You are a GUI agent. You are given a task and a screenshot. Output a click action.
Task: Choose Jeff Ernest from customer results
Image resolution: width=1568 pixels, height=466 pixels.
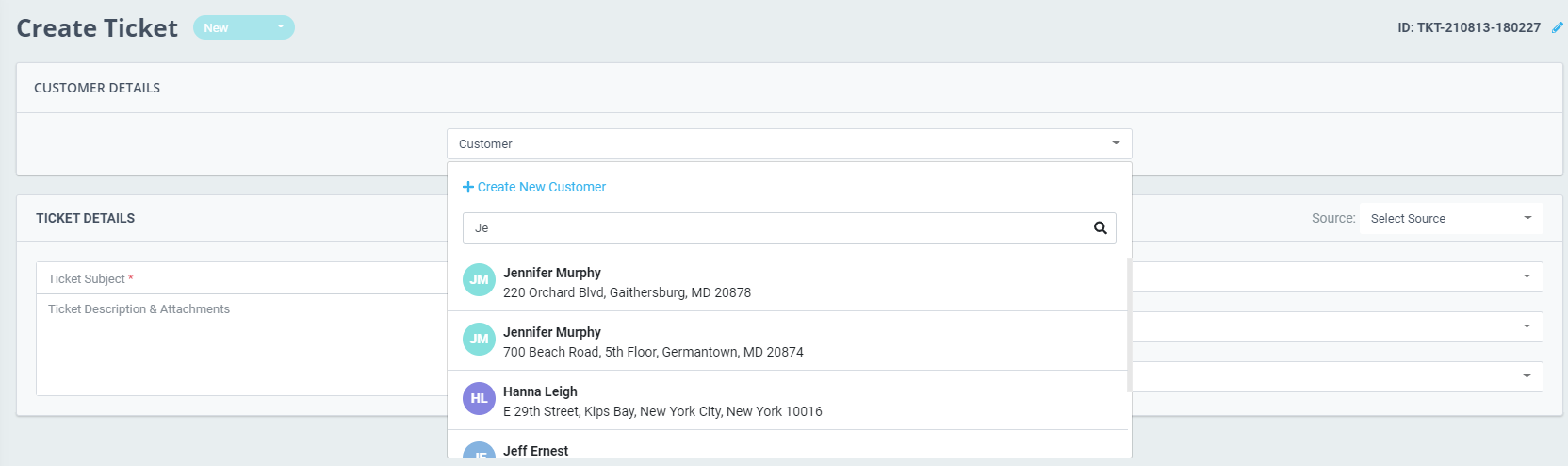point(535,450)
